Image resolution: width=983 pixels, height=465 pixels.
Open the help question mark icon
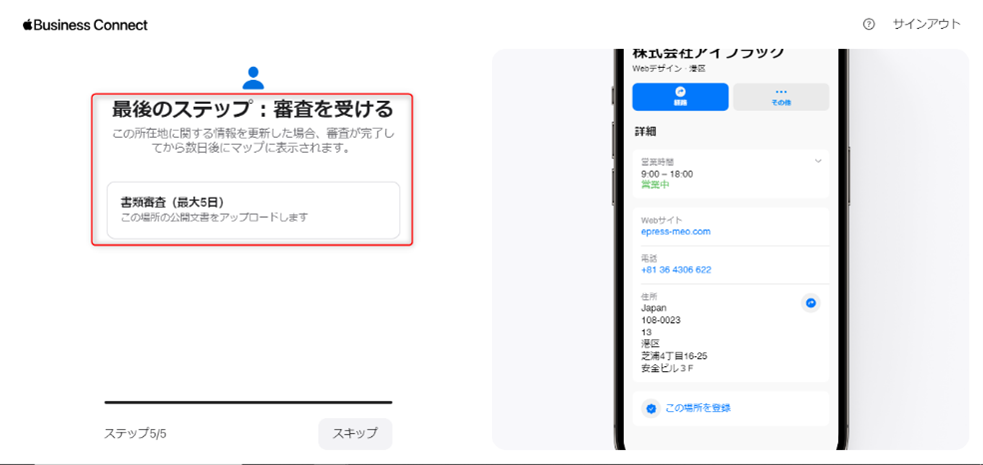tap(868, 24)
